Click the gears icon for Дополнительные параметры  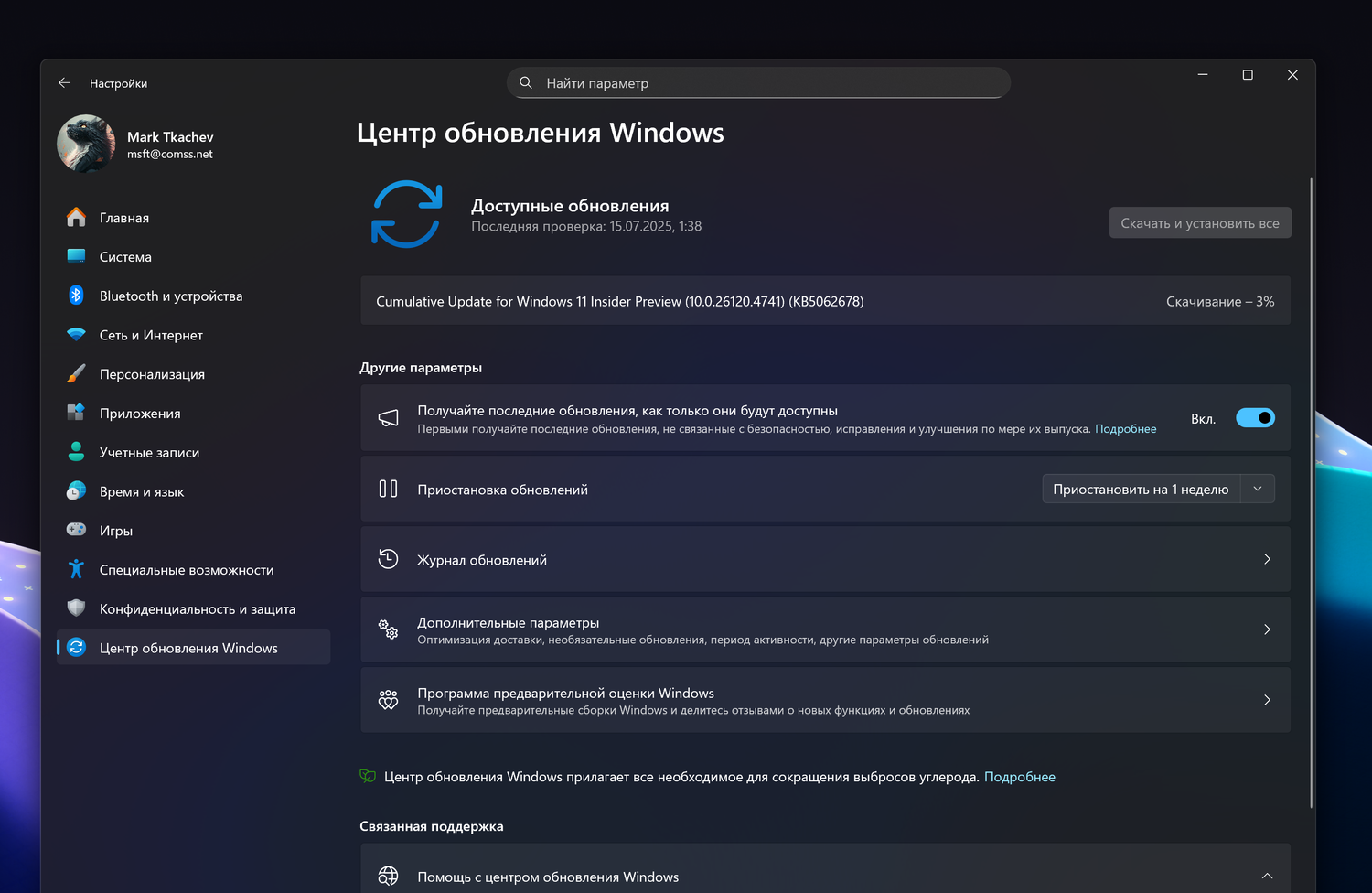pos(388,629)
